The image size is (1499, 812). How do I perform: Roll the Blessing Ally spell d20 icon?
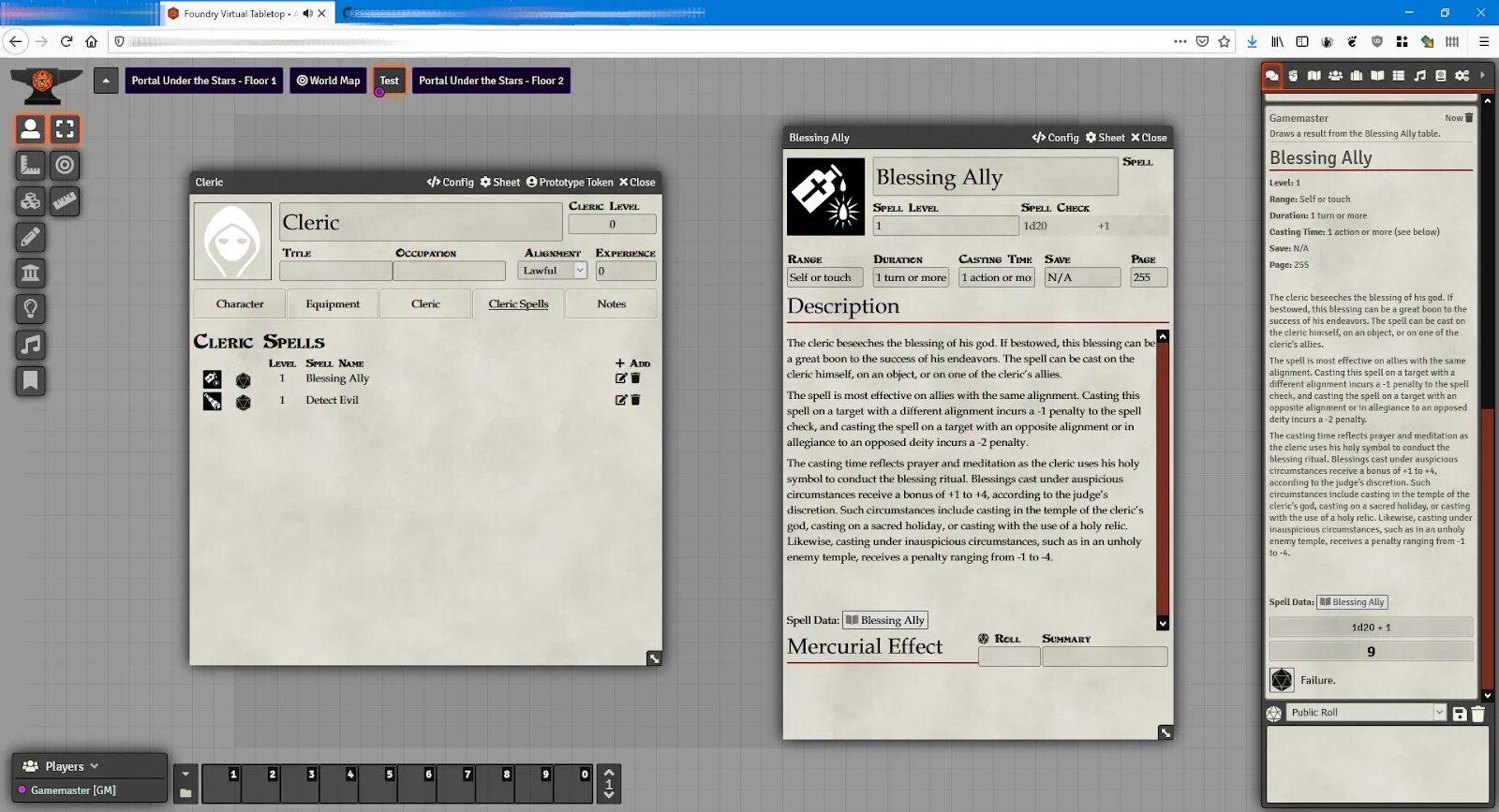point(244,380)
